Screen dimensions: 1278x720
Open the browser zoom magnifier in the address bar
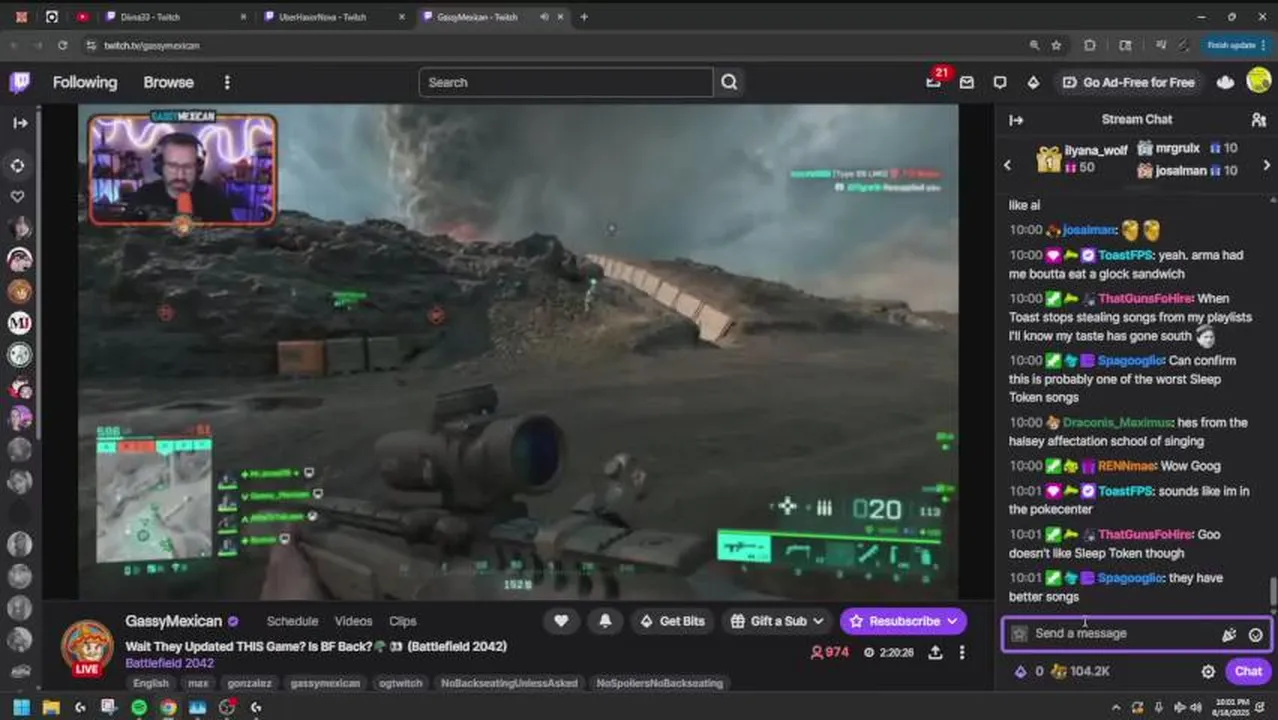(1034, 45)
